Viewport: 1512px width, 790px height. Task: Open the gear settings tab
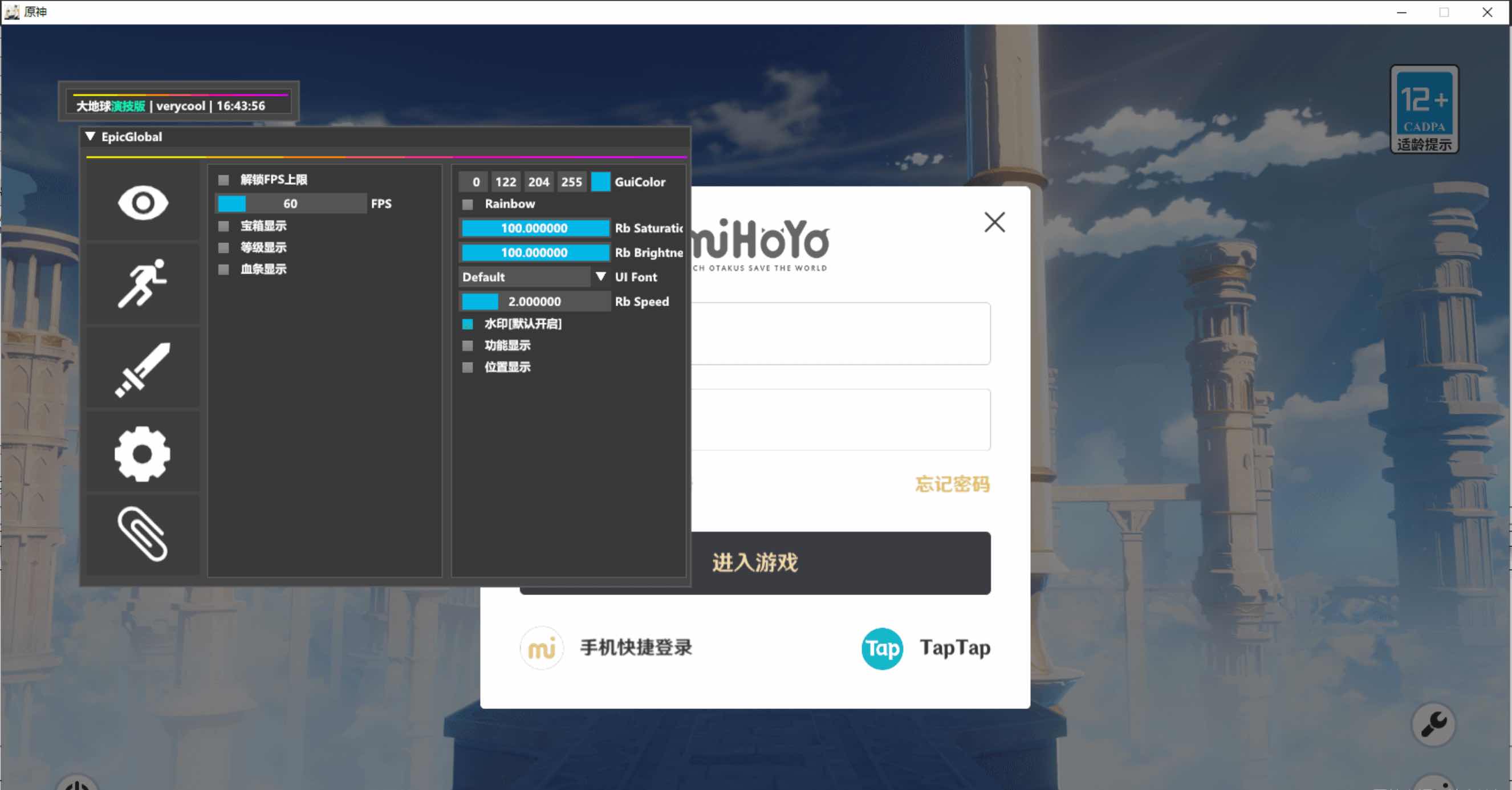(143, 453)
